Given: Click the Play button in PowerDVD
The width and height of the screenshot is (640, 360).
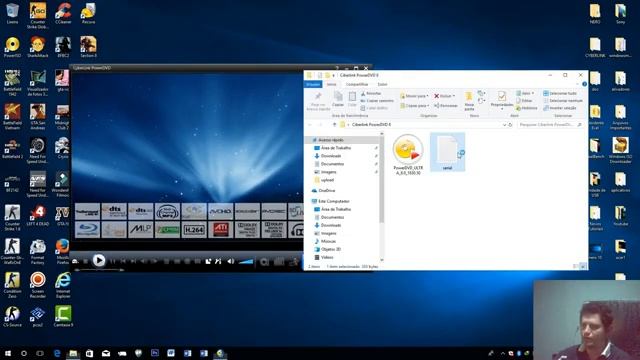Looking at the screenshot, I should coord(98,260).
